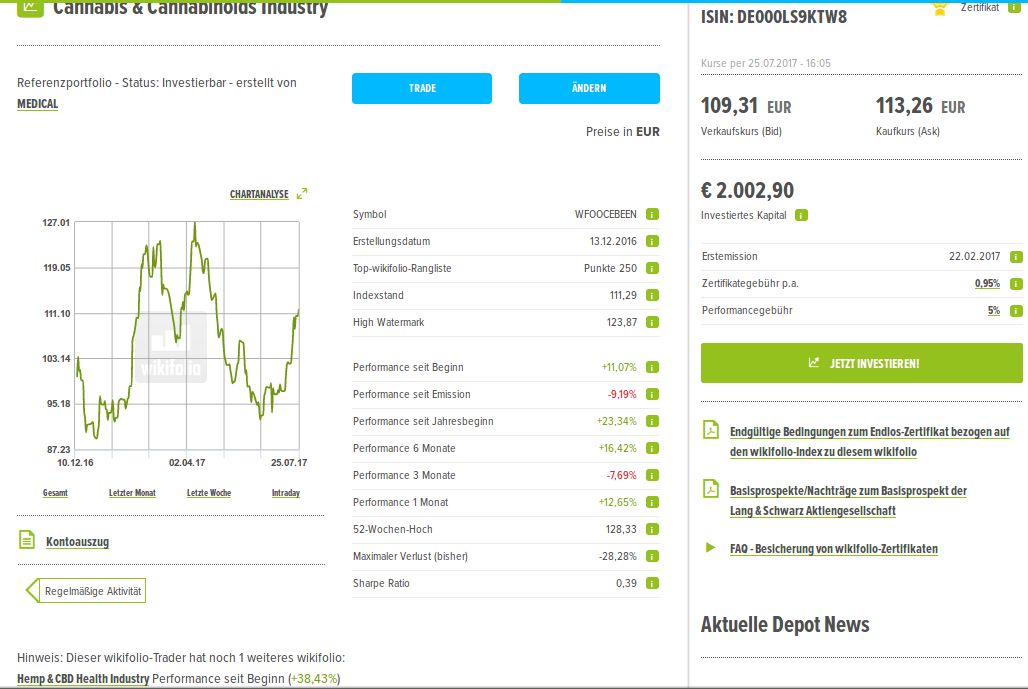
Task: Click info icon for Sharpe Ratio
Action: [x=652, y=583]
